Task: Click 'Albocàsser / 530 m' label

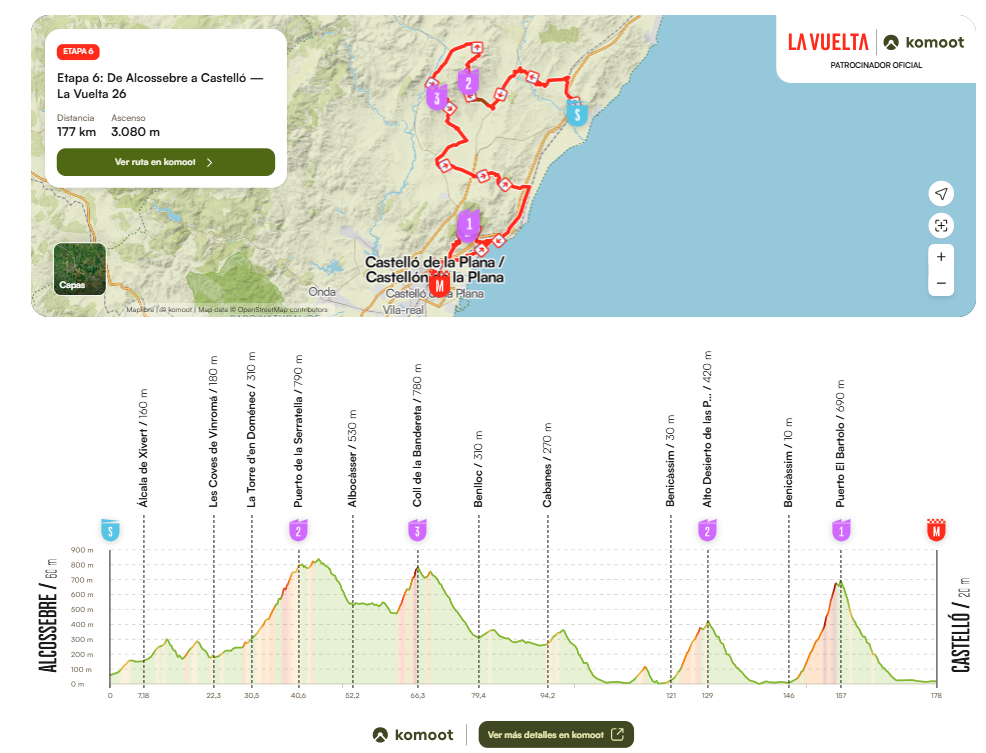Action: pyautogui.click(x=352, y=459)
